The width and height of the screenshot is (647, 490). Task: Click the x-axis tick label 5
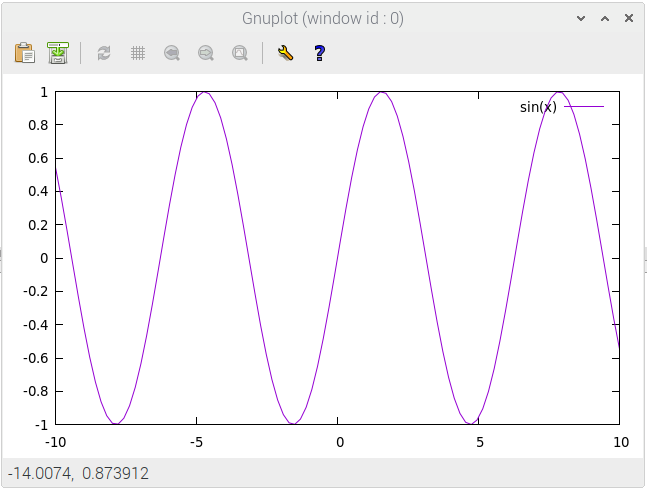click(x=479, y=443)
